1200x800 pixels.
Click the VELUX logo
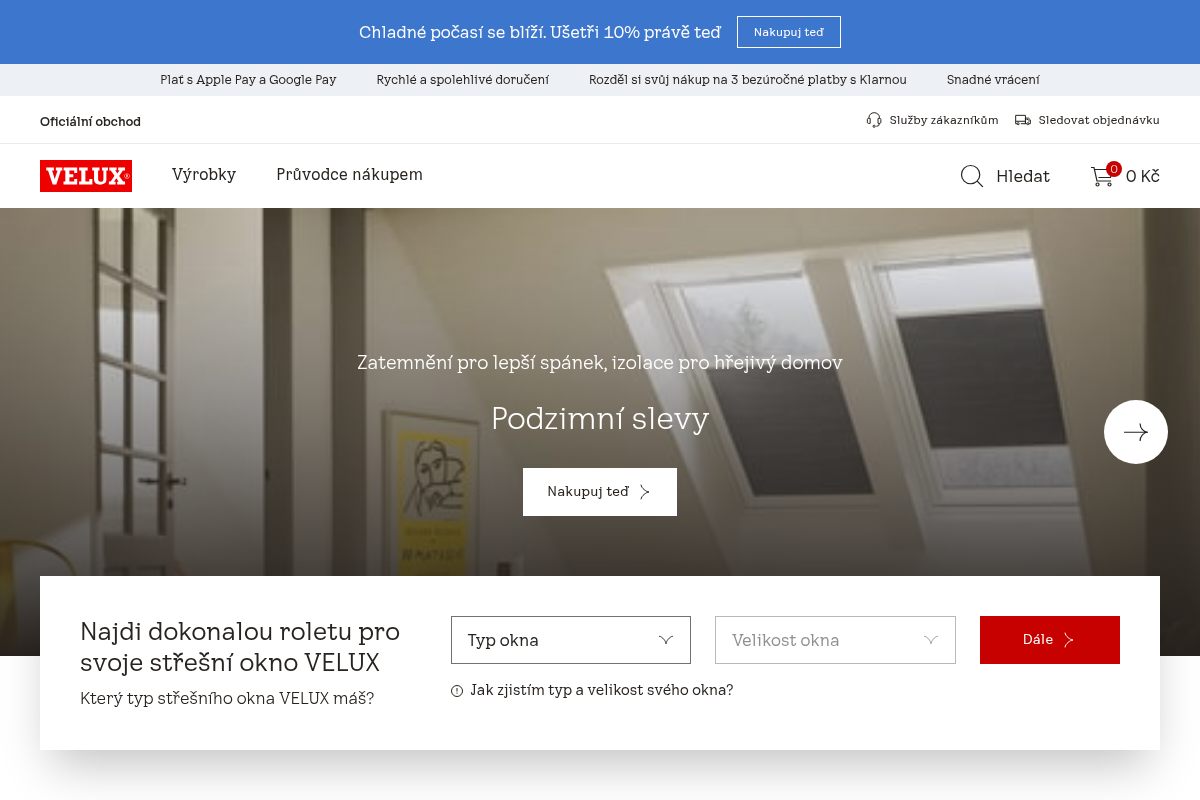(86, 176)
